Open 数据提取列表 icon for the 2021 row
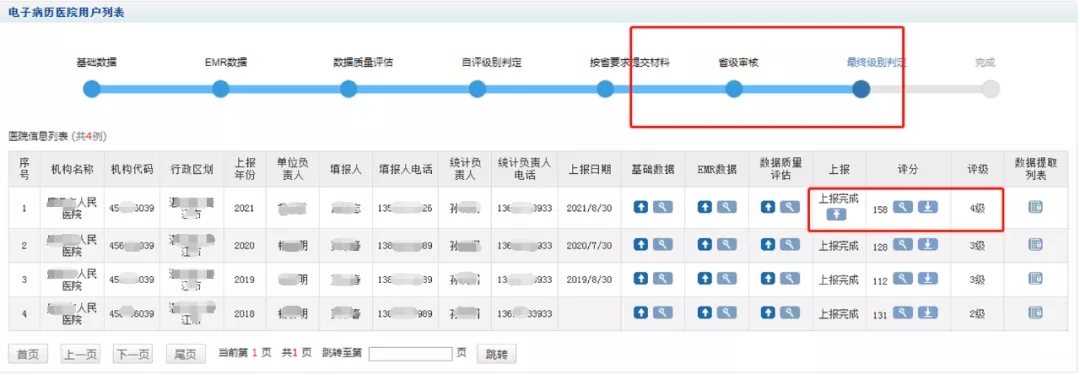The image size is (1080, 375). click(1035, 206)
